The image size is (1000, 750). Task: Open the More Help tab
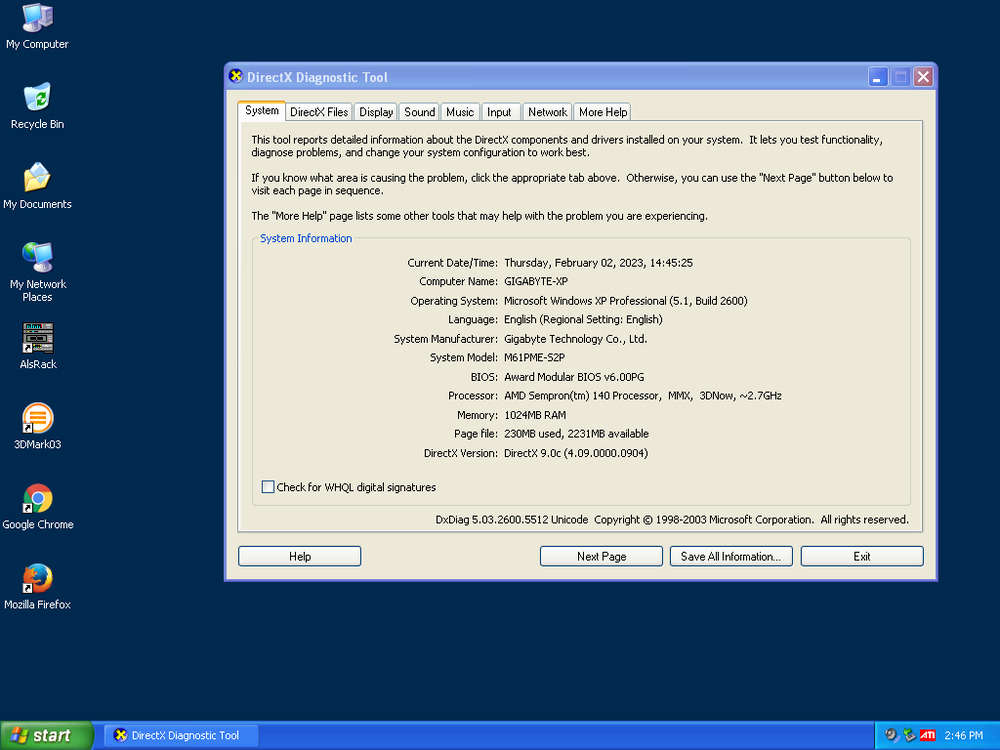click(603, 112)
